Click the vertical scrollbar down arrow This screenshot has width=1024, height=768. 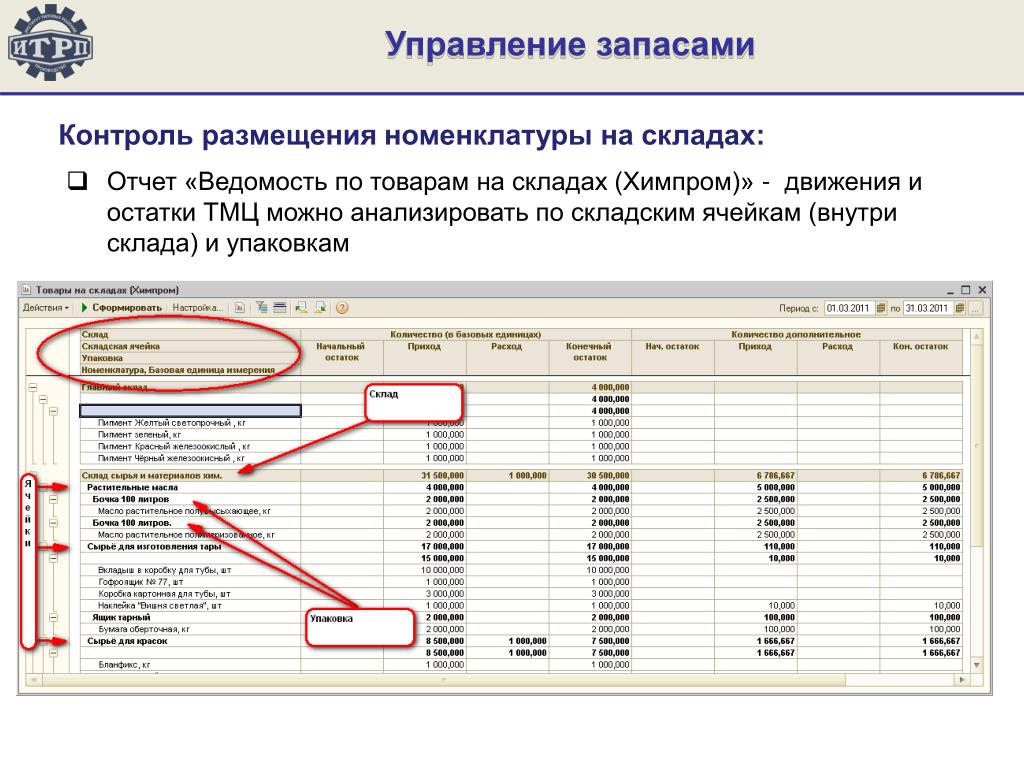(977, 665)
